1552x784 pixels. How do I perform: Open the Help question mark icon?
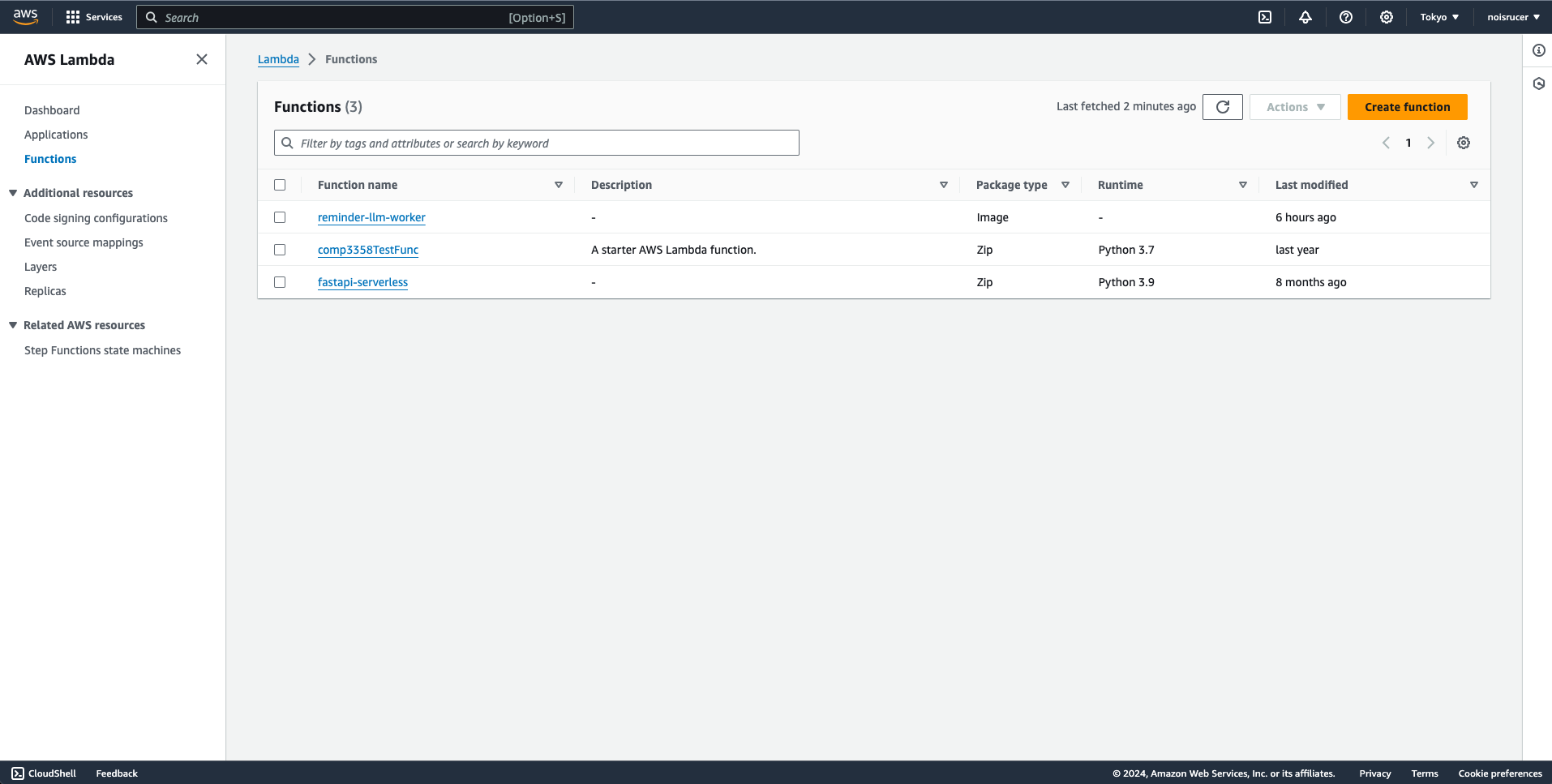[1346, 16]
